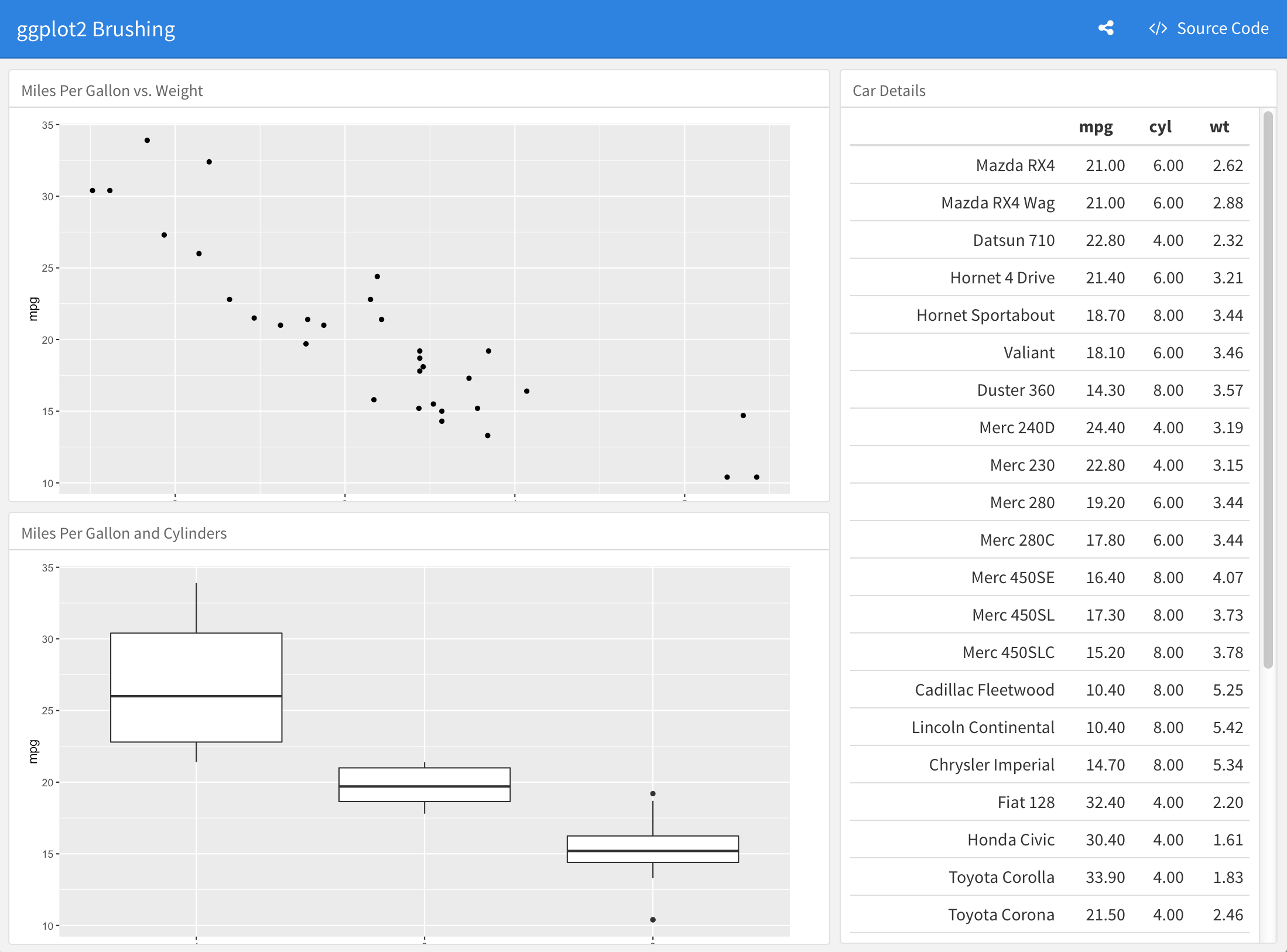Click the cyl column header
This screenshot has height=952, width=1287.
point(1160,127)
